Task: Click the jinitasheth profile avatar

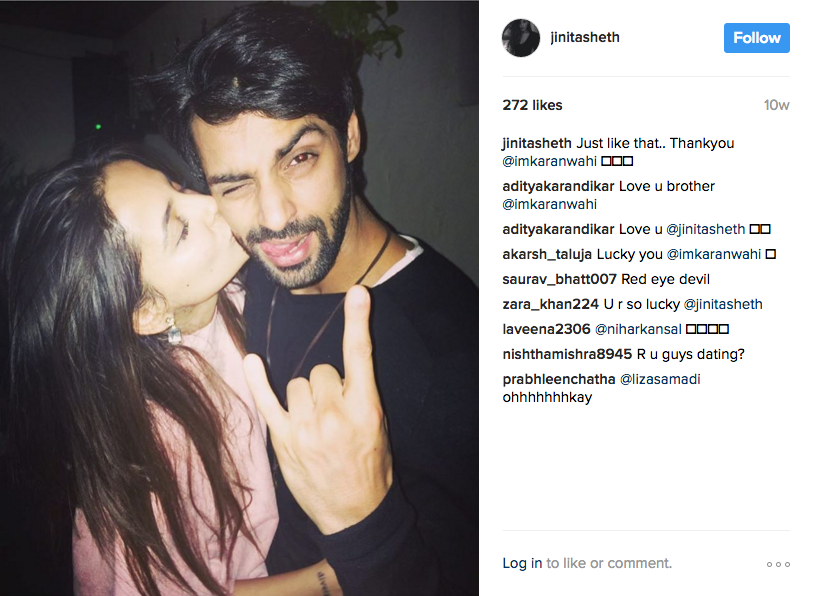Action: click(521, 38)
